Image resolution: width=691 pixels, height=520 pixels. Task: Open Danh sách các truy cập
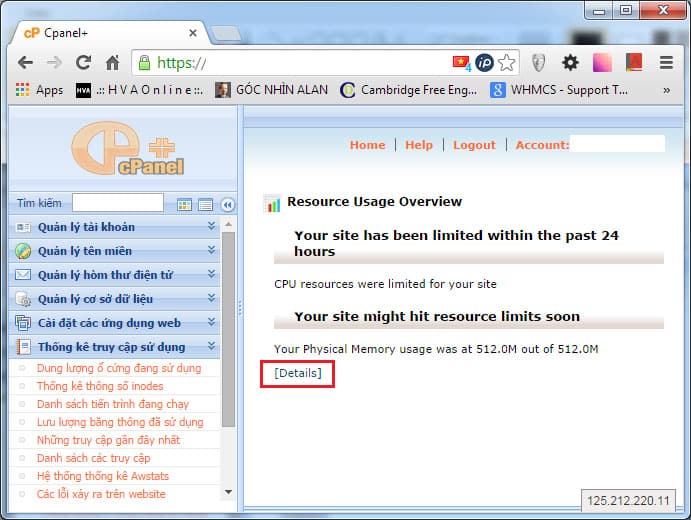click(x=93, y=458)
